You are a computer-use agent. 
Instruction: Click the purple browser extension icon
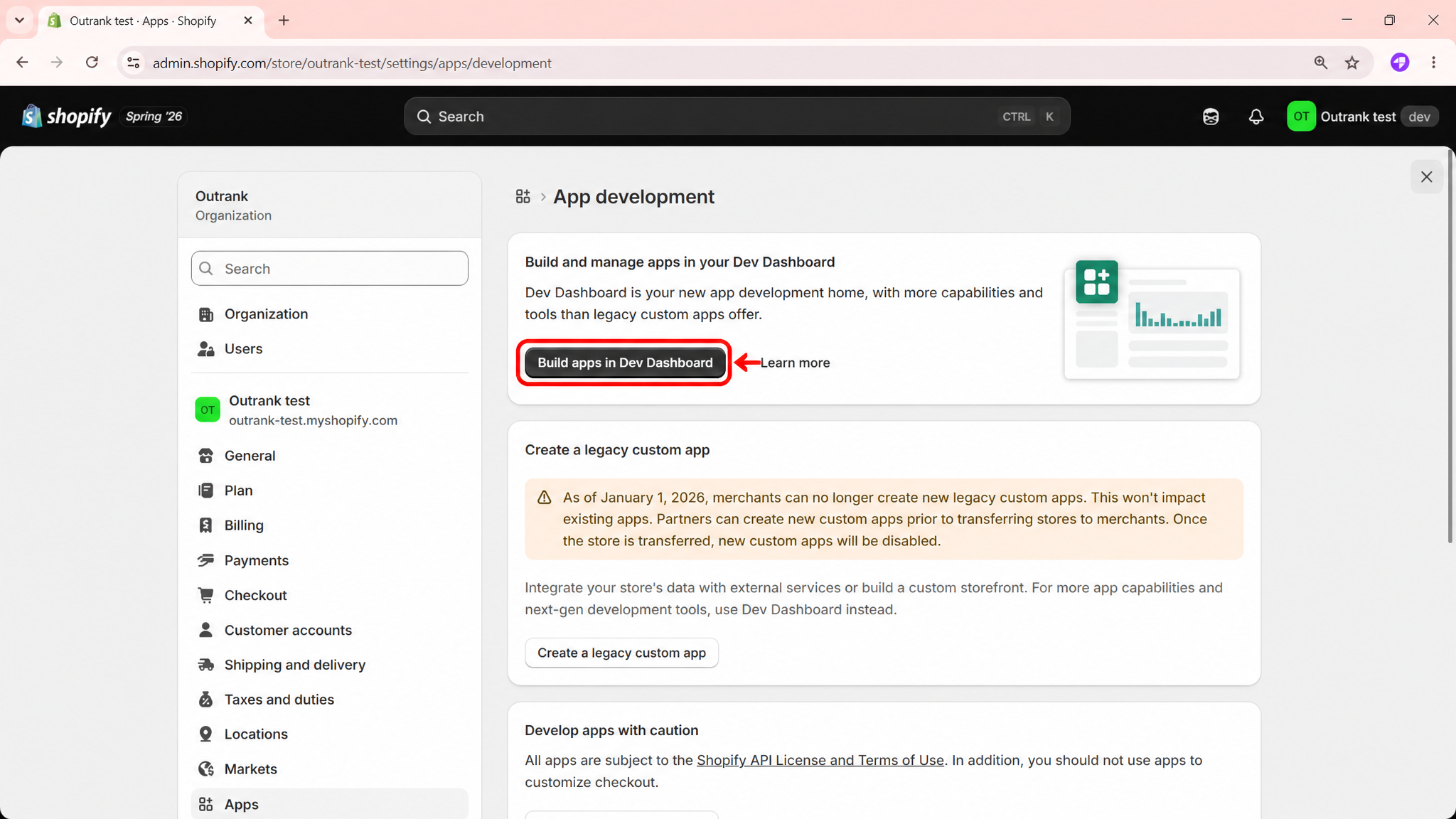coord(1400,63)
